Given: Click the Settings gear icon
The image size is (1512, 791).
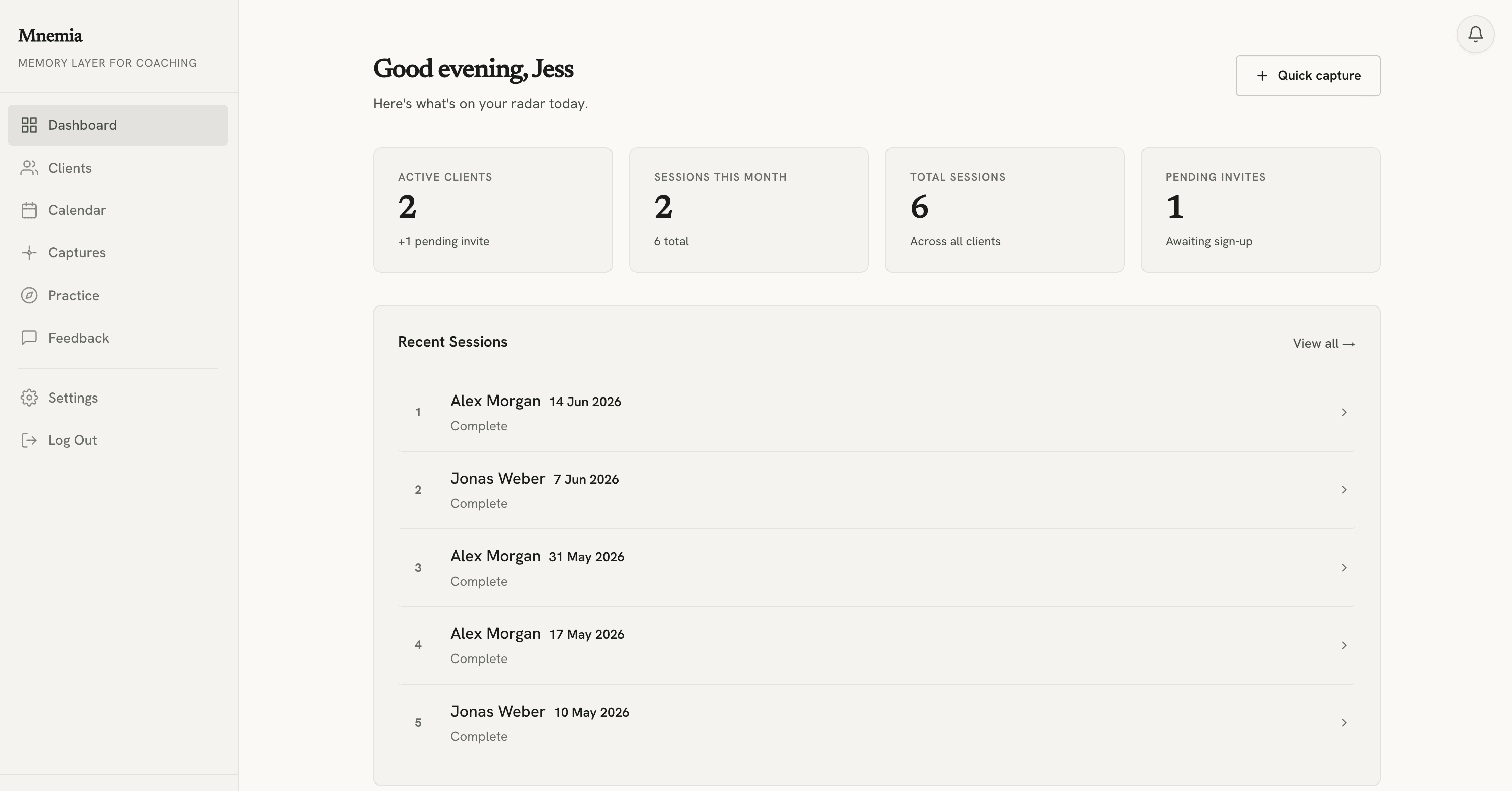Looking at the screenshot, I should pyautogui.click(x=29, y=398).
